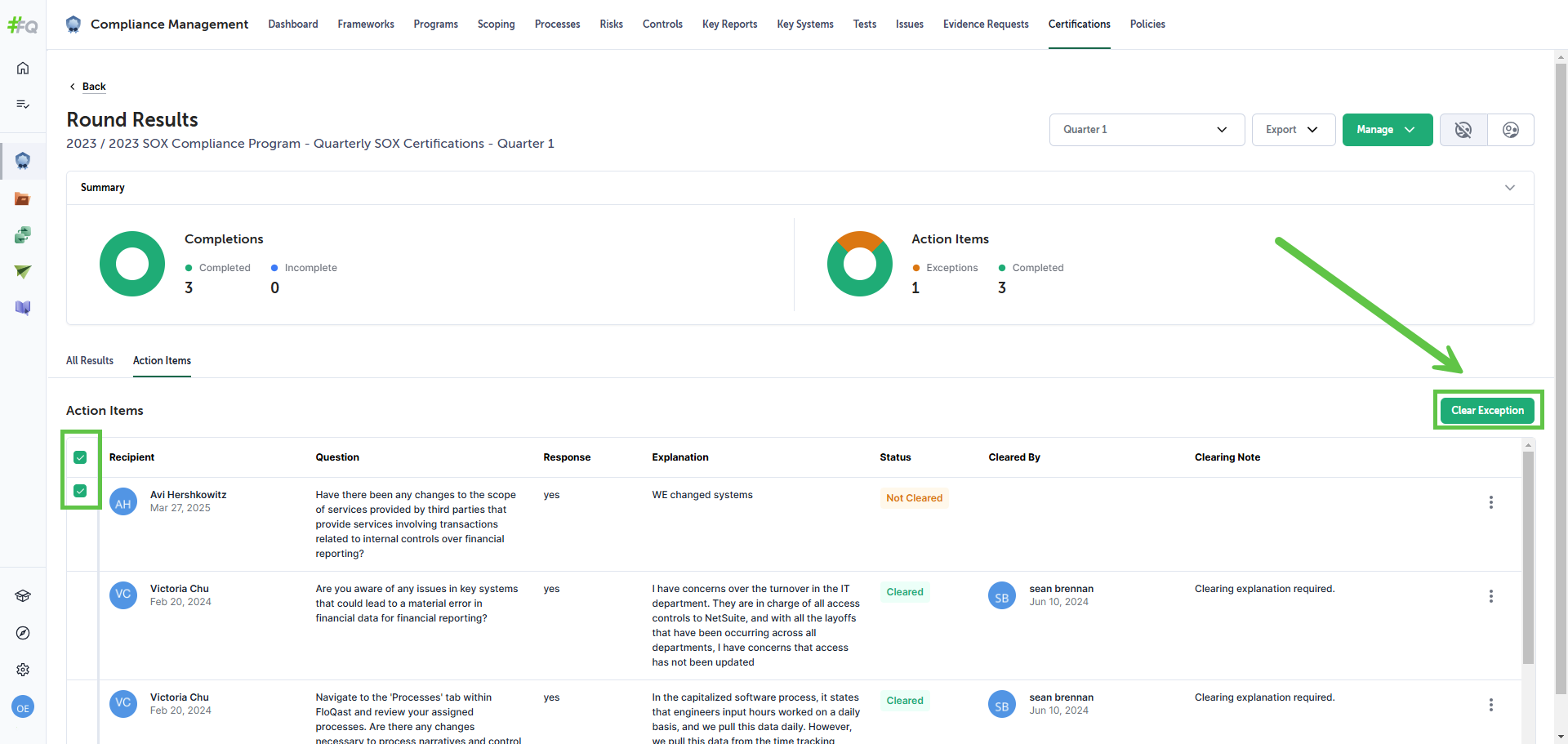
Task: Switch to the All Results tab
Action: 90,360
